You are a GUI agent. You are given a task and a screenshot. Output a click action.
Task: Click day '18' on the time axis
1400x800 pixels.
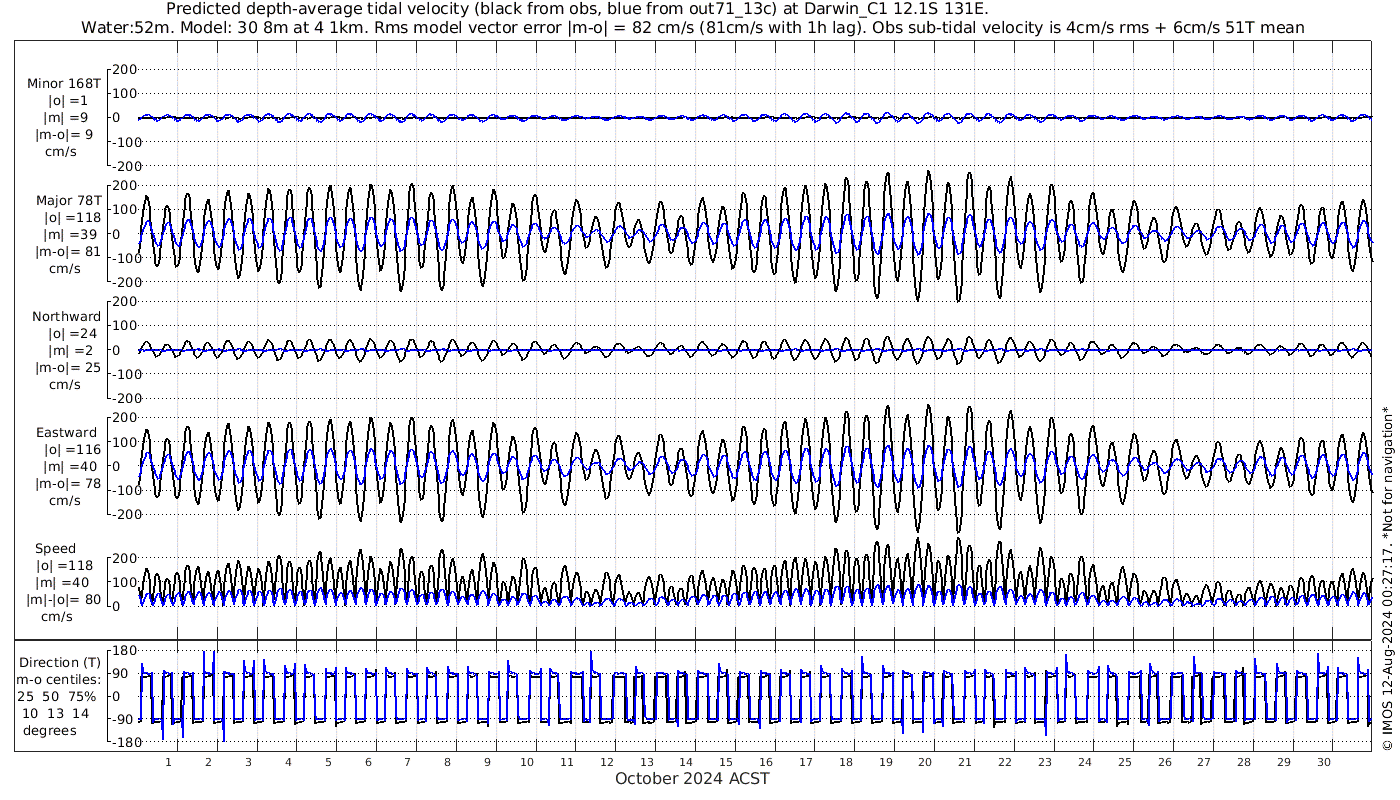coord(846,762)
